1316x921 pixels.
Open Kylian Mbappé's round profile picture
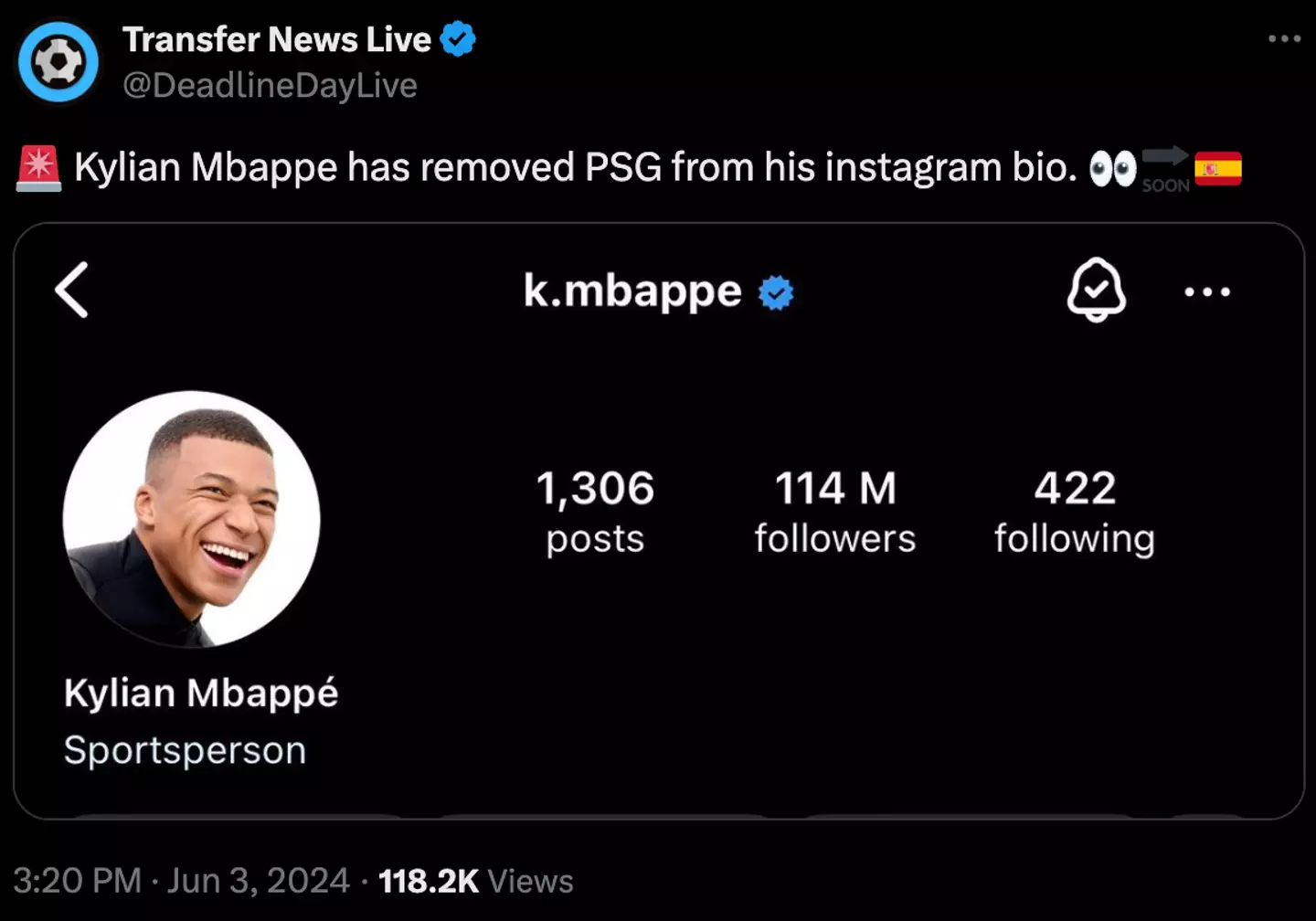[192, 519]
